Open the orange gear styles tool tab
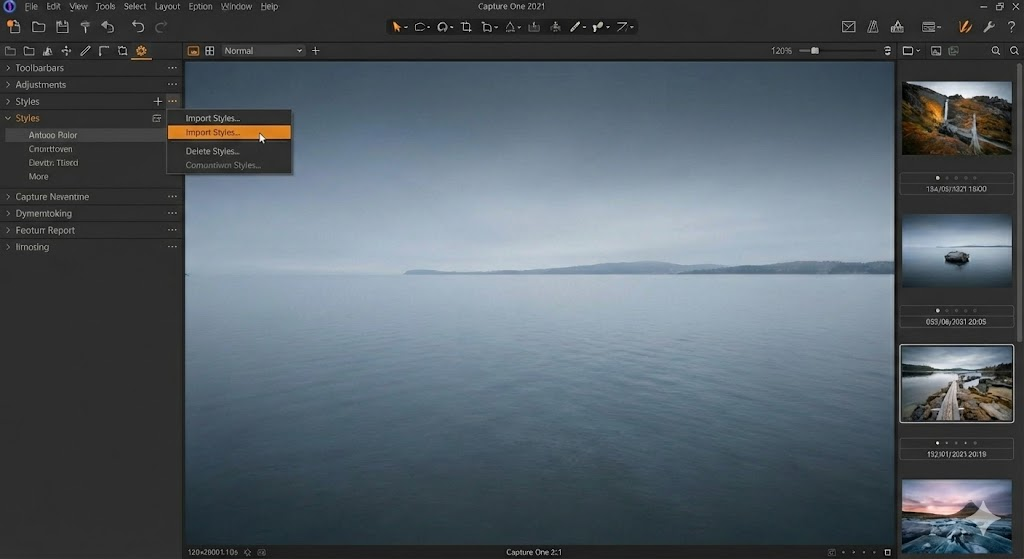1024x559 pixels. [x=141, y=50]
